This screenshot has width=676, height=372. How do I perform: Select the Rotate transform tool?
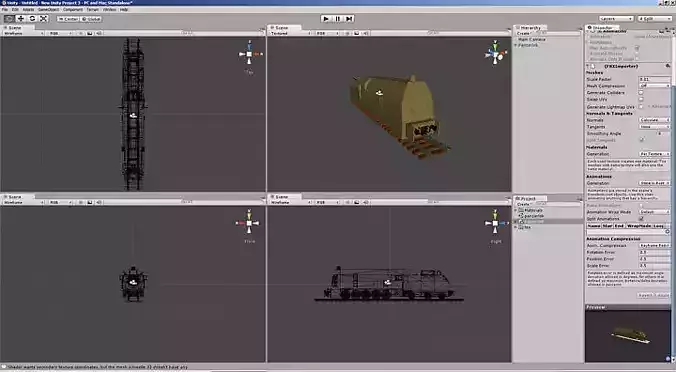(x=32, y=19)
